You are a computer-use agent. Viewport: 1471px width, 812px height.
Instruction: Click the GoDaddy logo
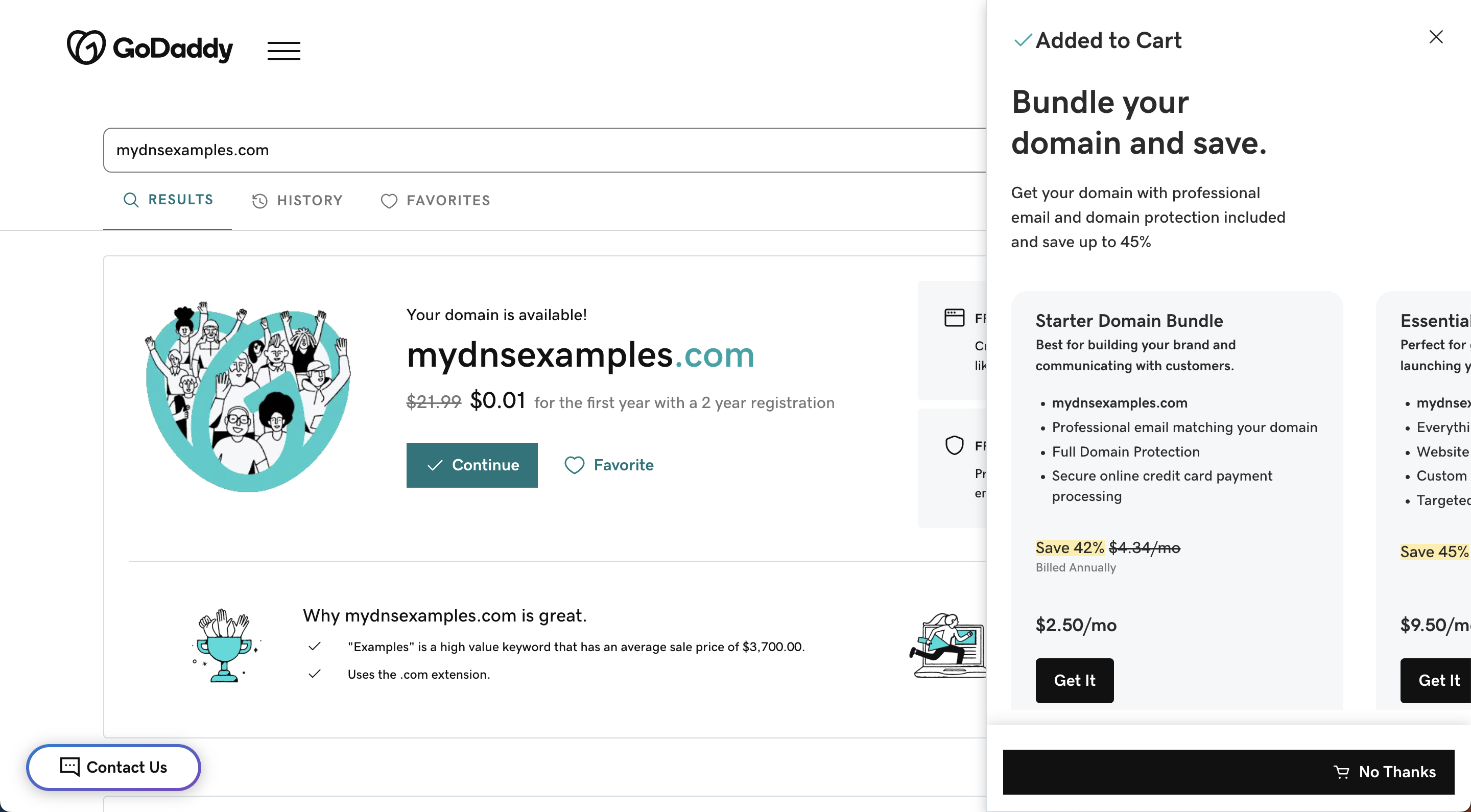(x=150, y=48)
